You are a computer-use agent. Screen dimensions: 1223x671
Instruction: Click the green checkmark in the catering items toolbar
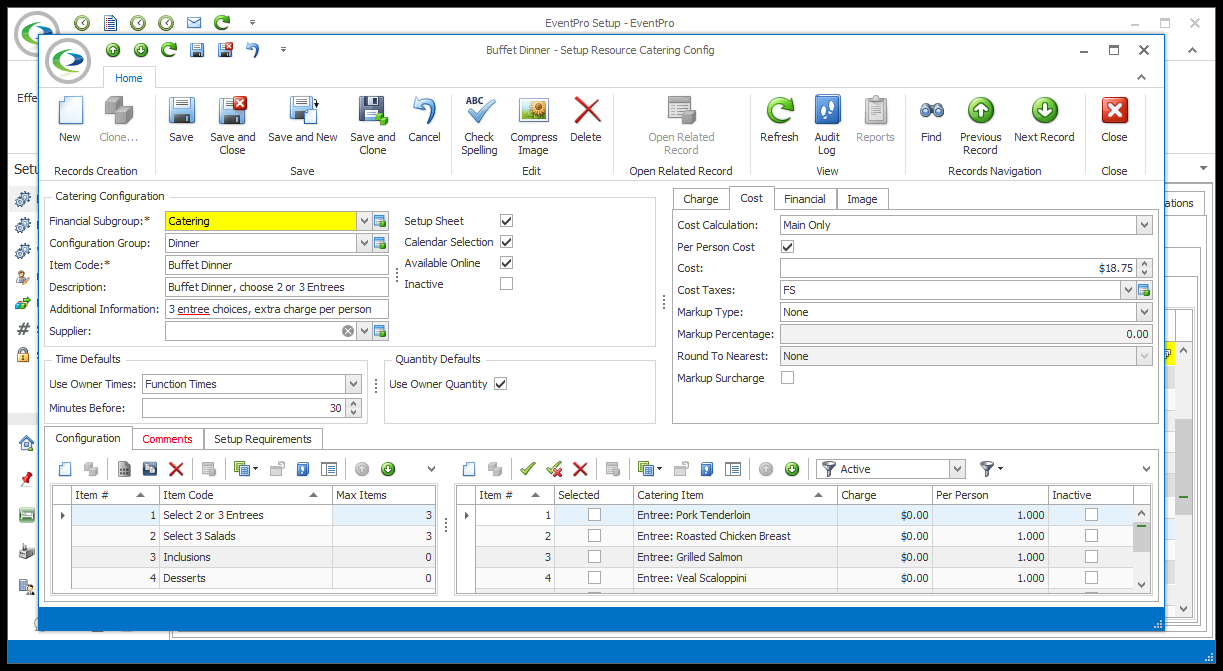pyautogui.click(x=528, y=469)
